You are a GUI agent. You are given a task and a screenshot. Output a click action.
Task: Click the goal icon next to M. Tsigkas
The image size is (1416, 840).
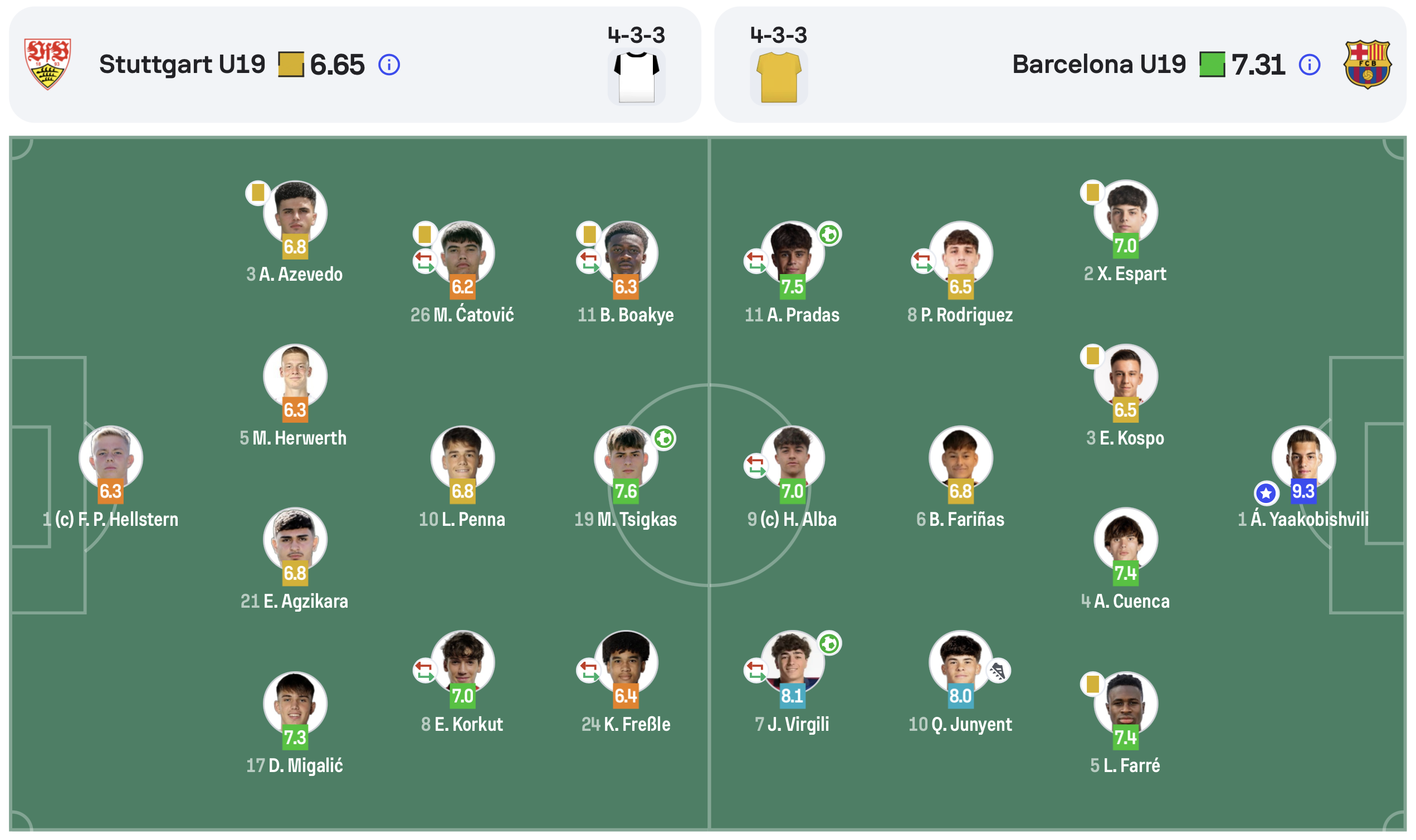point(664,439)
